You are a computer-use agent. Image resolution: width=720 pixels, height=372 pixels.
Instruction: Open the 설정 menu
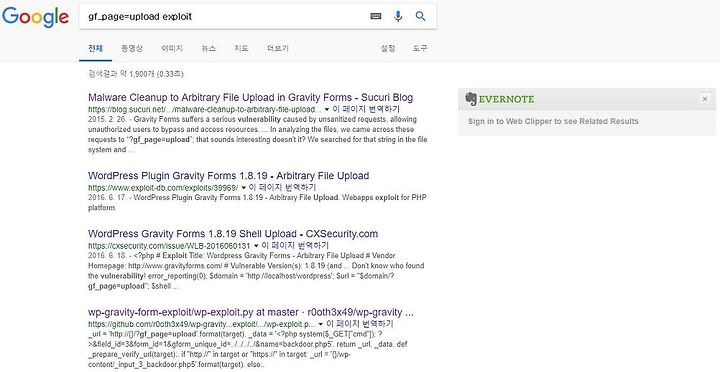tap(388, 48)
